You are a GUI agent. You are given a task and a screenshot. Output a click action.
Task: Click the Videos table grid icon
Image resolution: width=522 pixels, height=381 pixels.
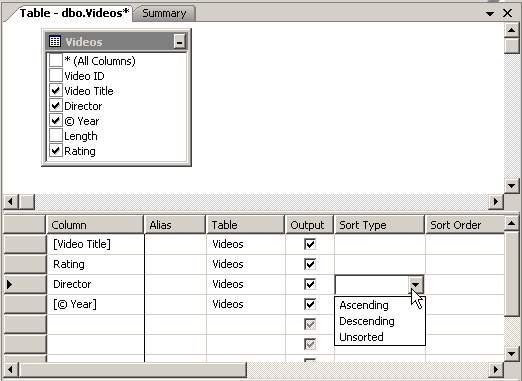(x=55, y=41)
